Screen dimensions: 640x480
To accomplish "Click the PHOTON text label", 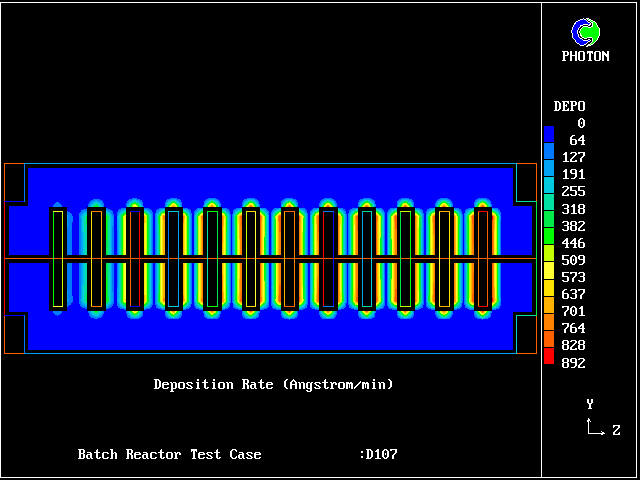I will coord(585,57).
